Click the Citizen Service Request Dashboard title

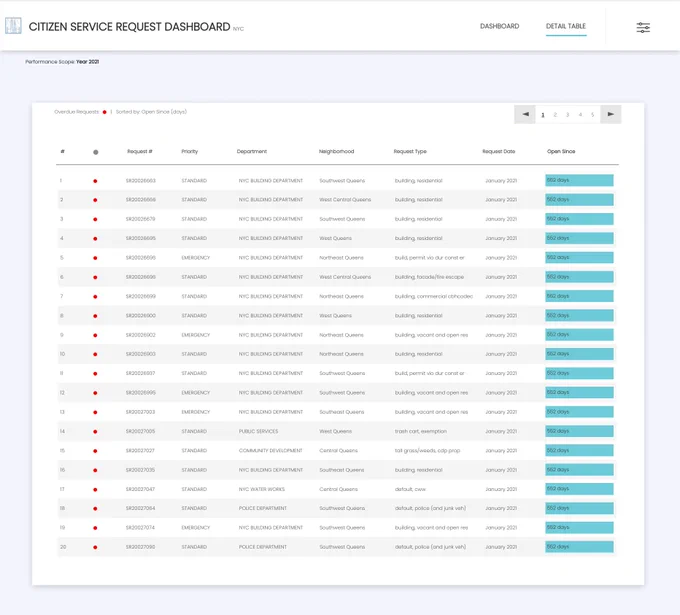click(x=129, y=27)
